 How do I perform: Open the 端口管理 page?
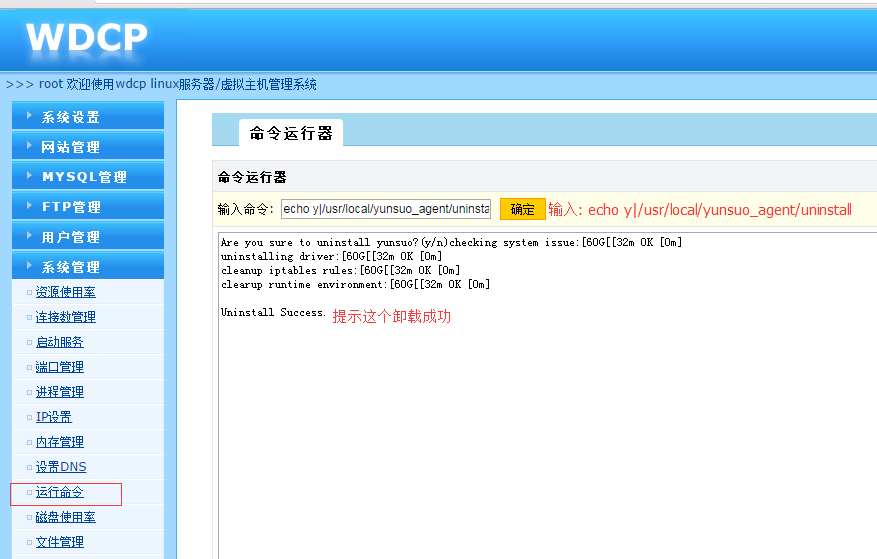pos(59,367)
